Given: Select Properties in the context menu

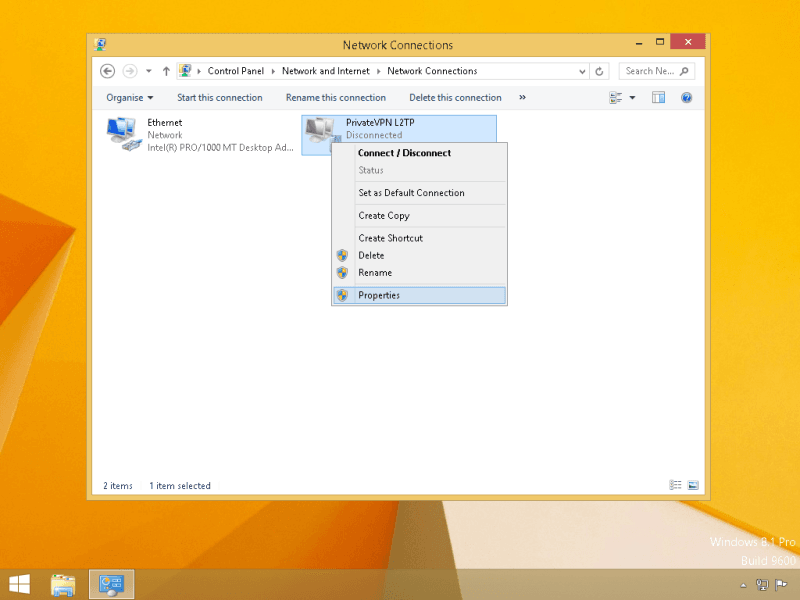Looking at the screenshot, I should (379, 295).
